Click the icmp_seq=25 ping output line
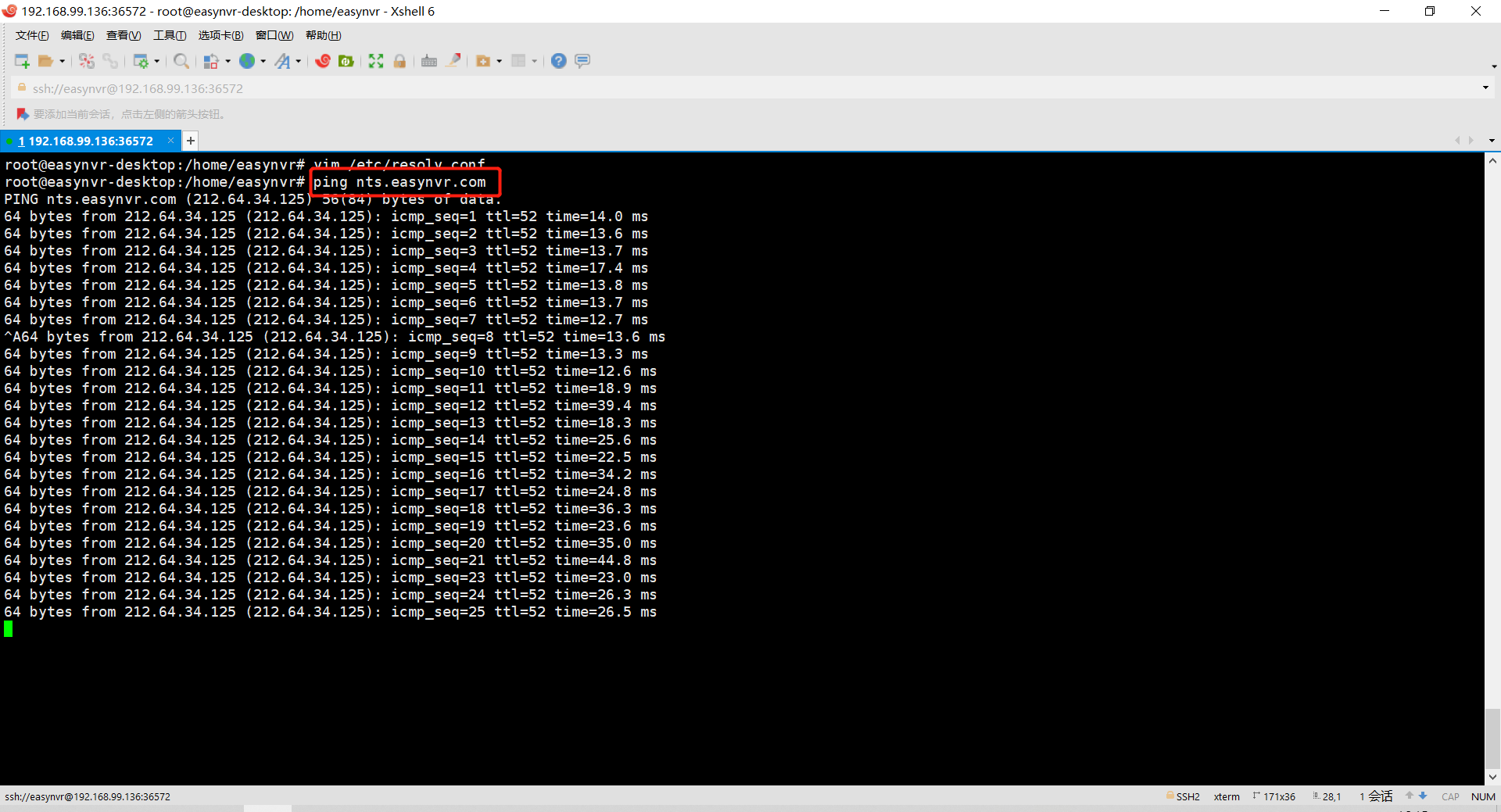Image resolution: width=1501 pixels, height=812 pixels. click(x=331, y=612)
